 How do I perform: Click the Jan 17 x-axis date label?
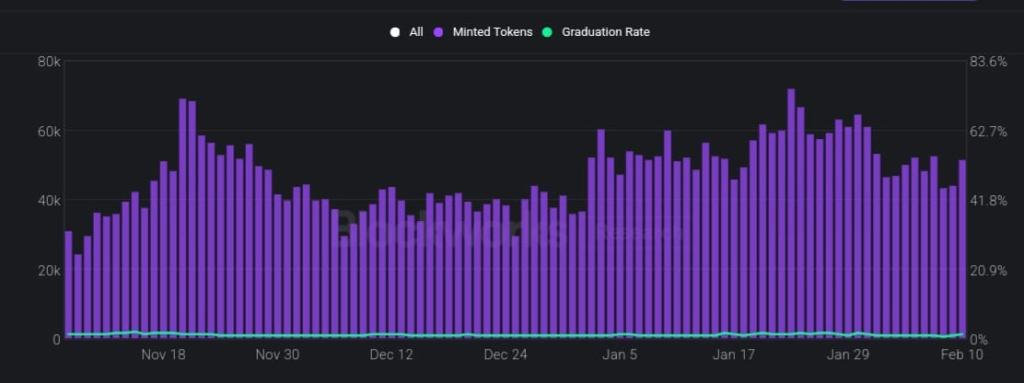733,355
